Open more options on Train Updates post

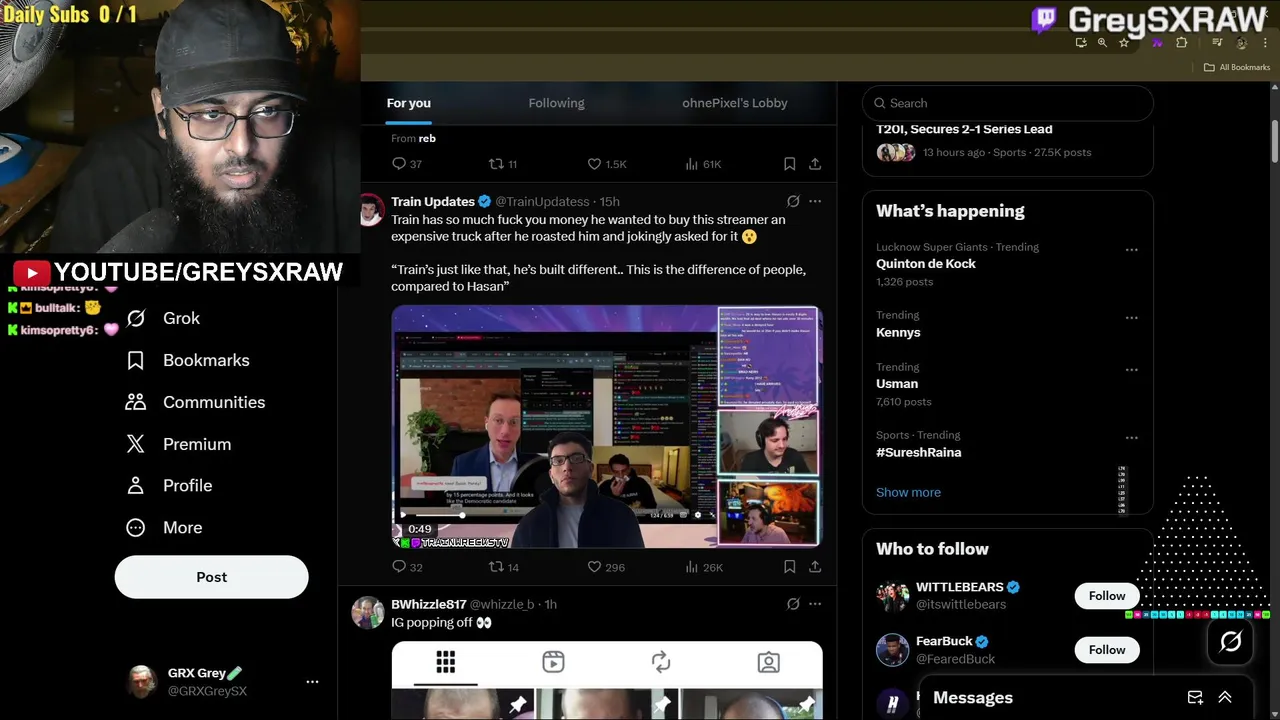pos(815,201)
